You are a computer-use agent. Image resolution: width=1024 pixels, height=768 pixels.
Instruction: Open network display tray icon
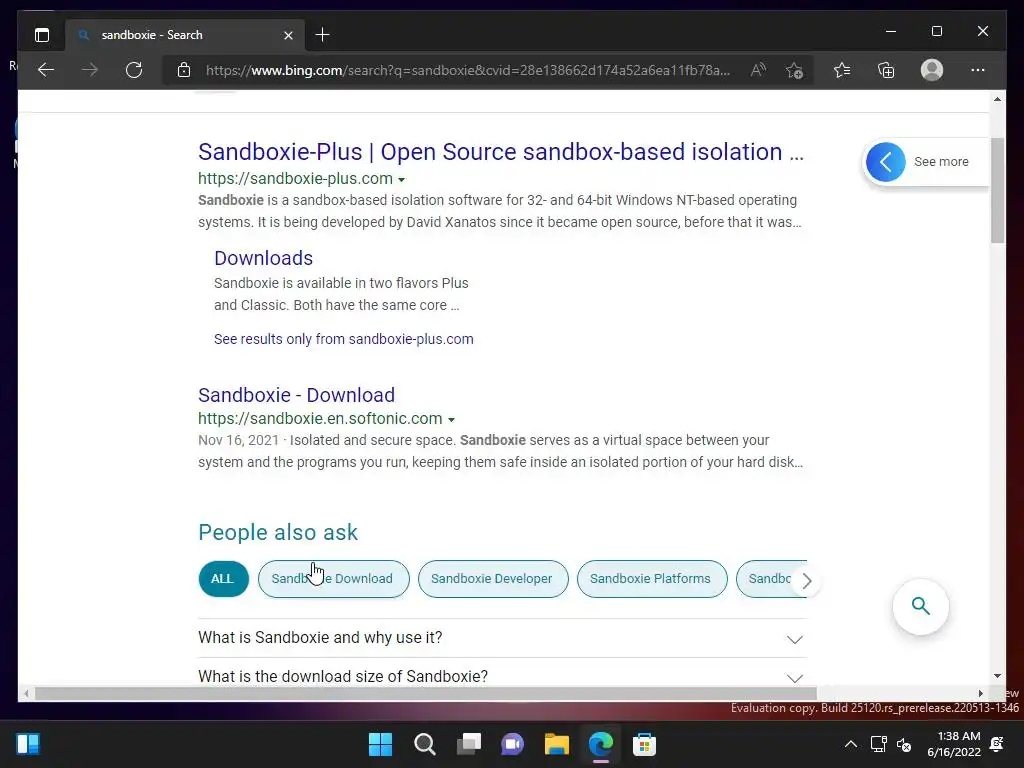click(x=878, y=744)
